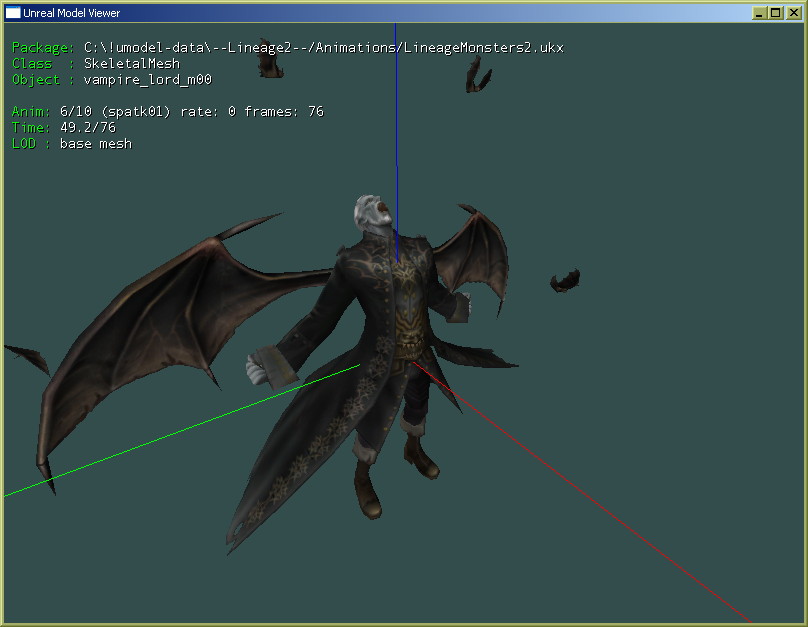Click the small bat beside the folded wing
The width and height of the screenshot is (808, 627).
tap(565, 281)
